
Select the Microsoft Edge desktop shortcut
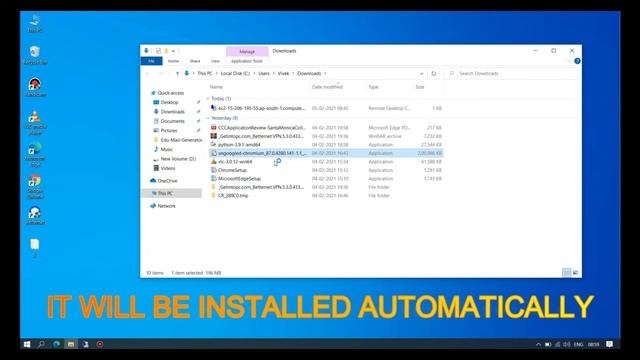[35, 155]
